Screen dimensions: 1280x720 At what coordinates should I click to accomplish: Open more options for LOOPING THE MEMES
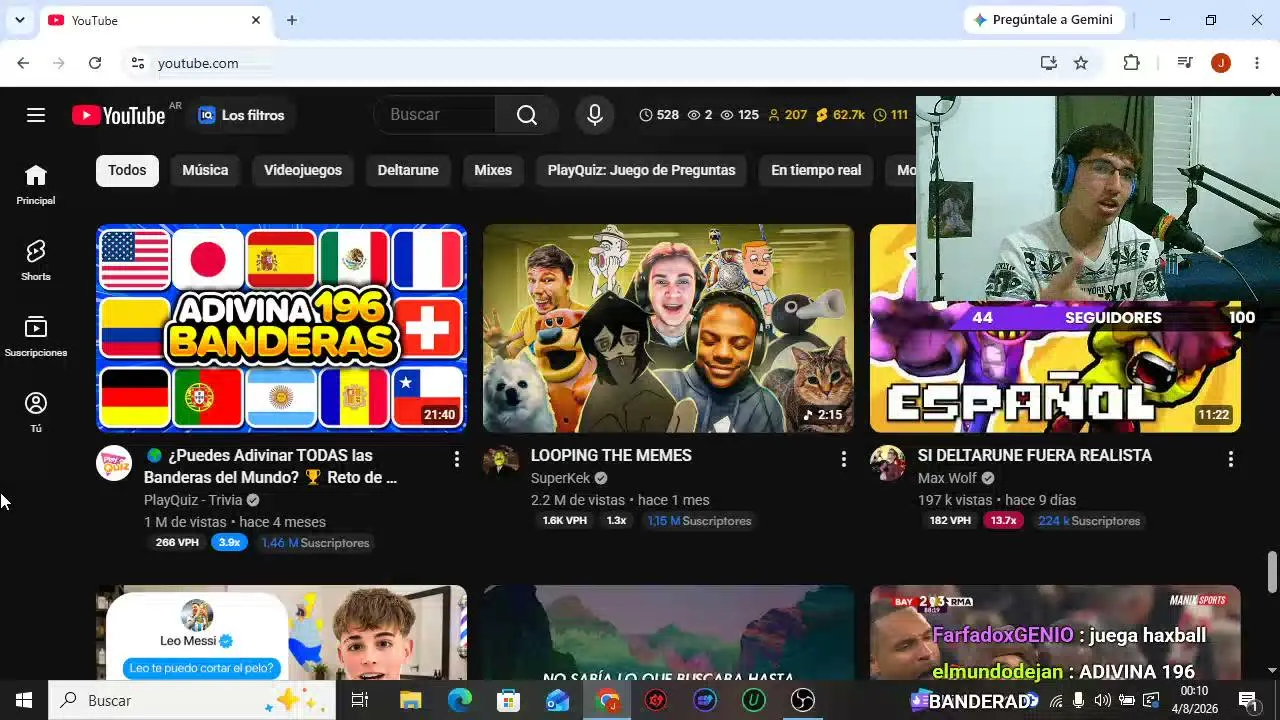pyautogui.click(x=844, y=459)
